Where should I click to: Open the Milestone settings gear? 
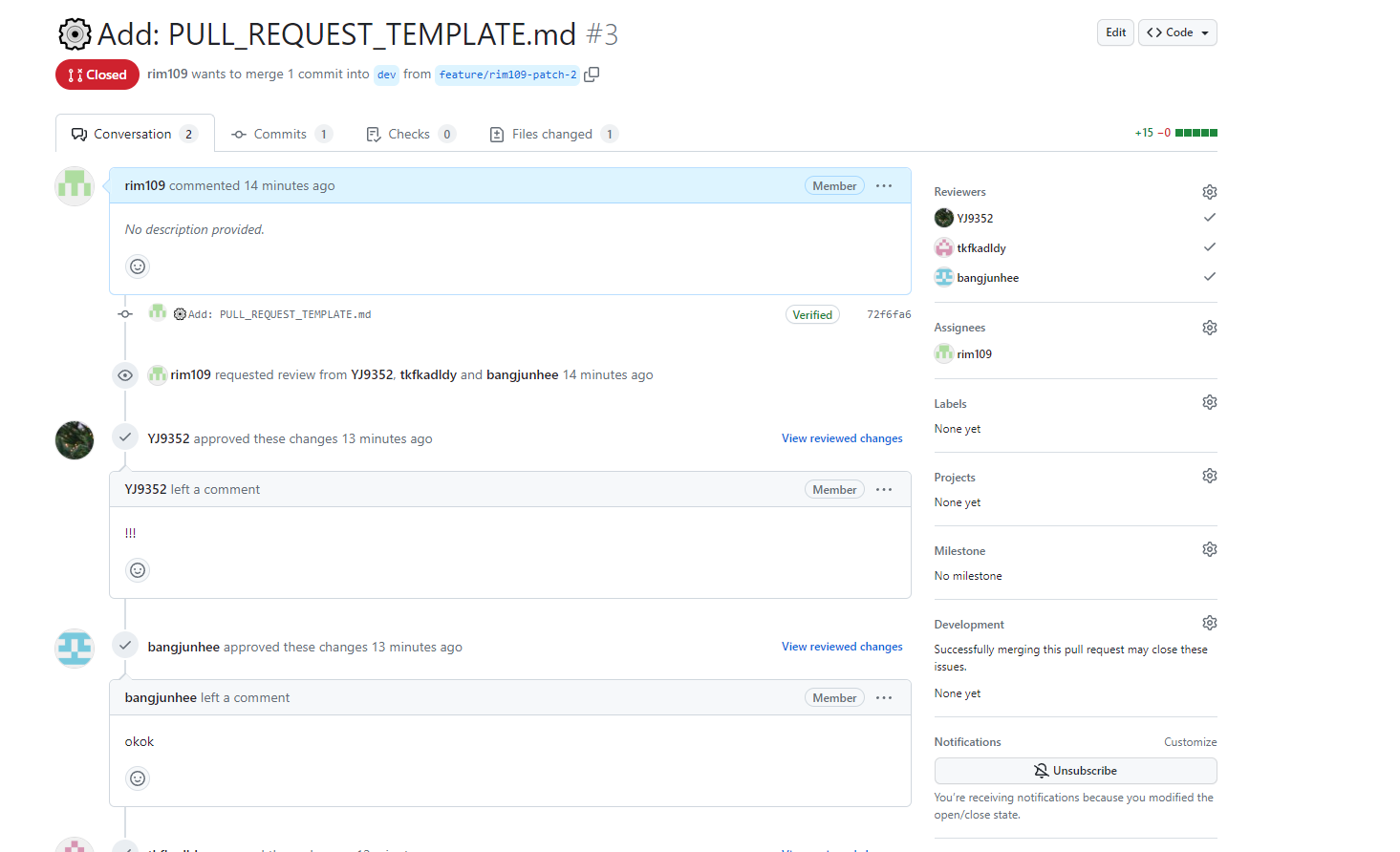pos(1210,549)
